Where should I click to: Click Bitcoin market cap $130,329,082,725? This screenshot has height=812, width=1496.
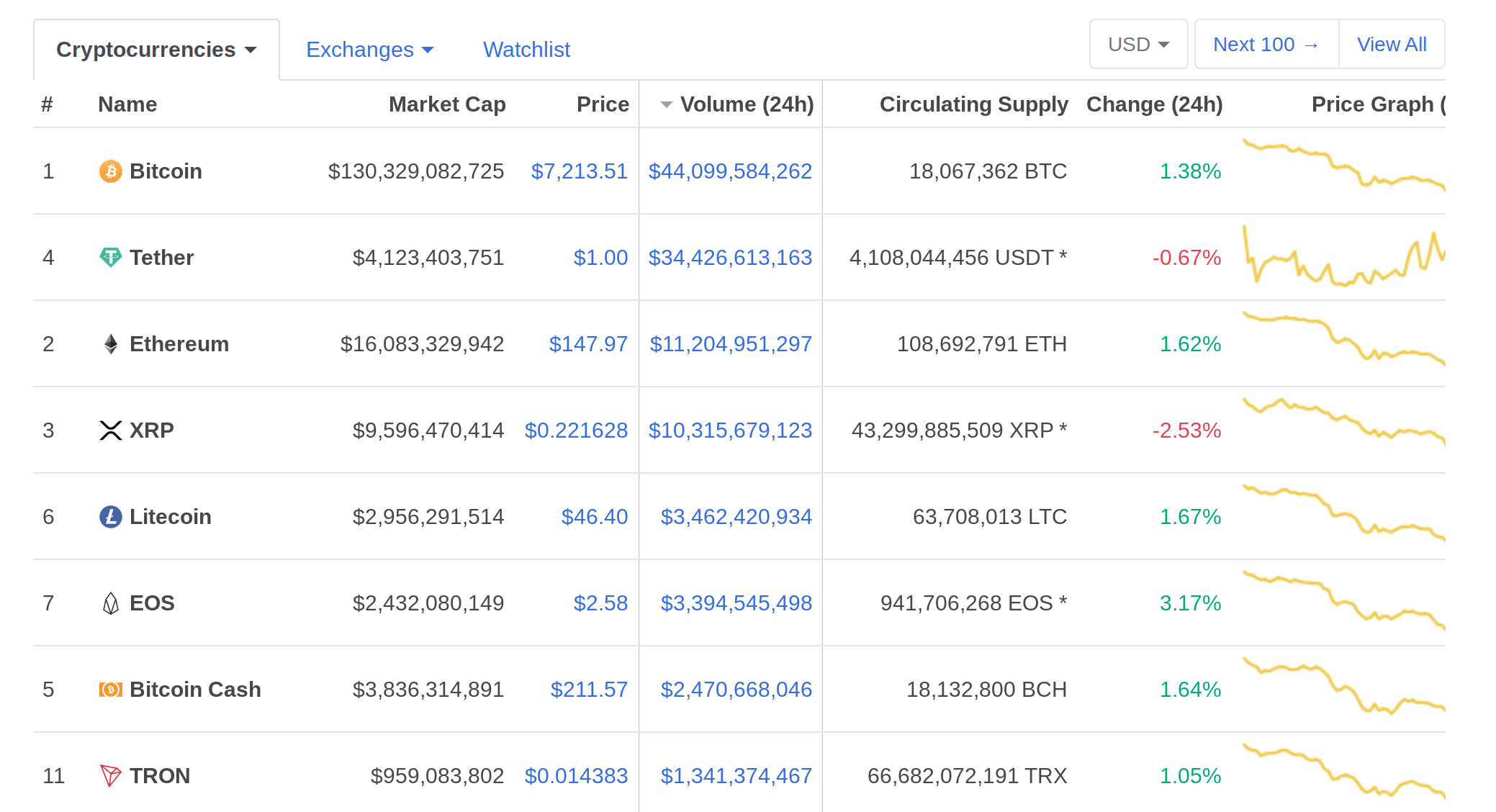[x=416, y=171]
